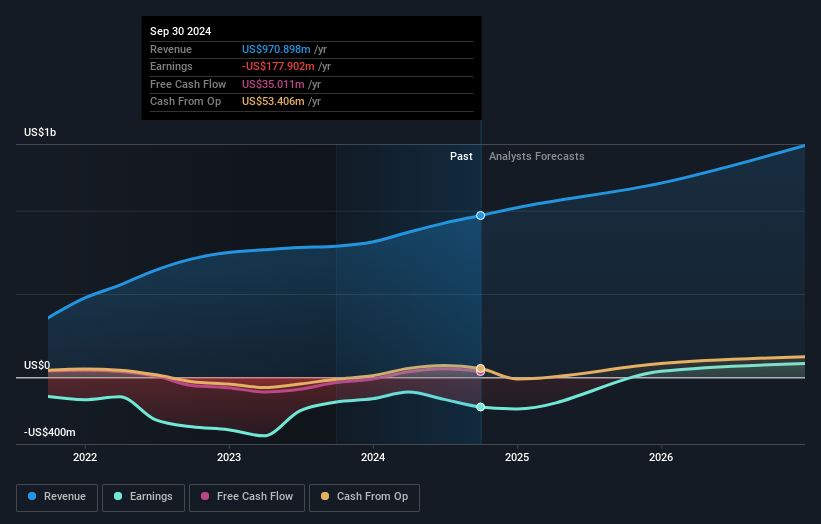Click the 2022 x-axis label

[x=85, y=458]
